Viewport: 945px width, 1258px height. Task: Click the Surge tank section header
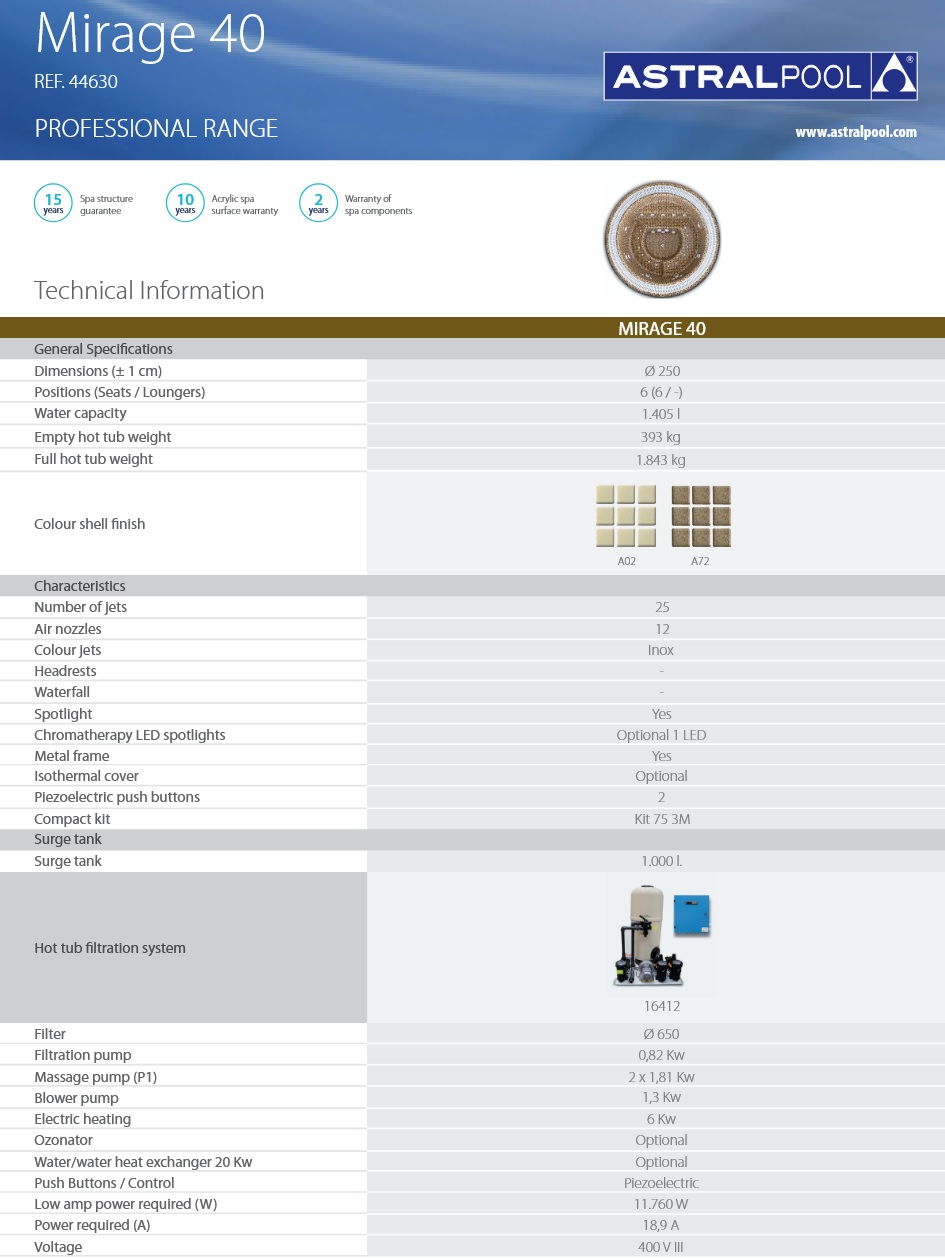pyautogui.click(x=68, y=839)
